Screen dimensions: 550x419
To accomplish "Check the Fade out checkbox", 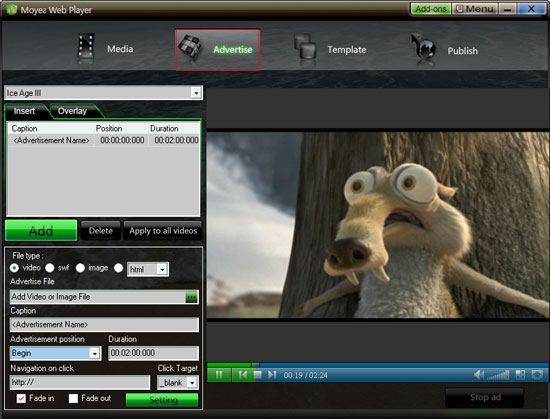I will pyautogui.click(x=73, y=398).
